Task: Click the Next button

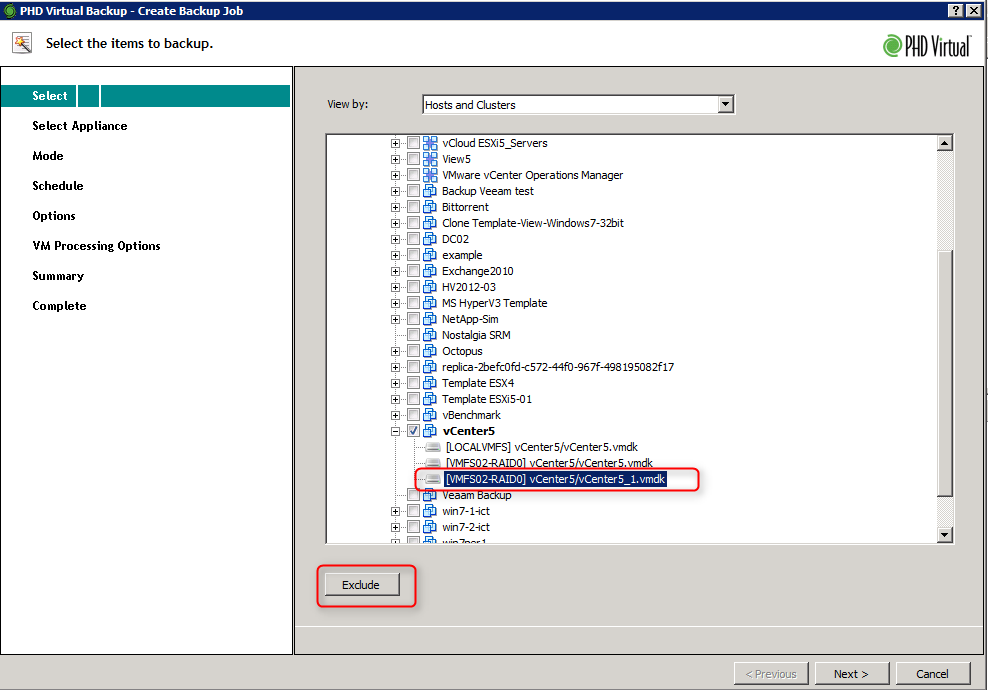Action: click(851, 674)
